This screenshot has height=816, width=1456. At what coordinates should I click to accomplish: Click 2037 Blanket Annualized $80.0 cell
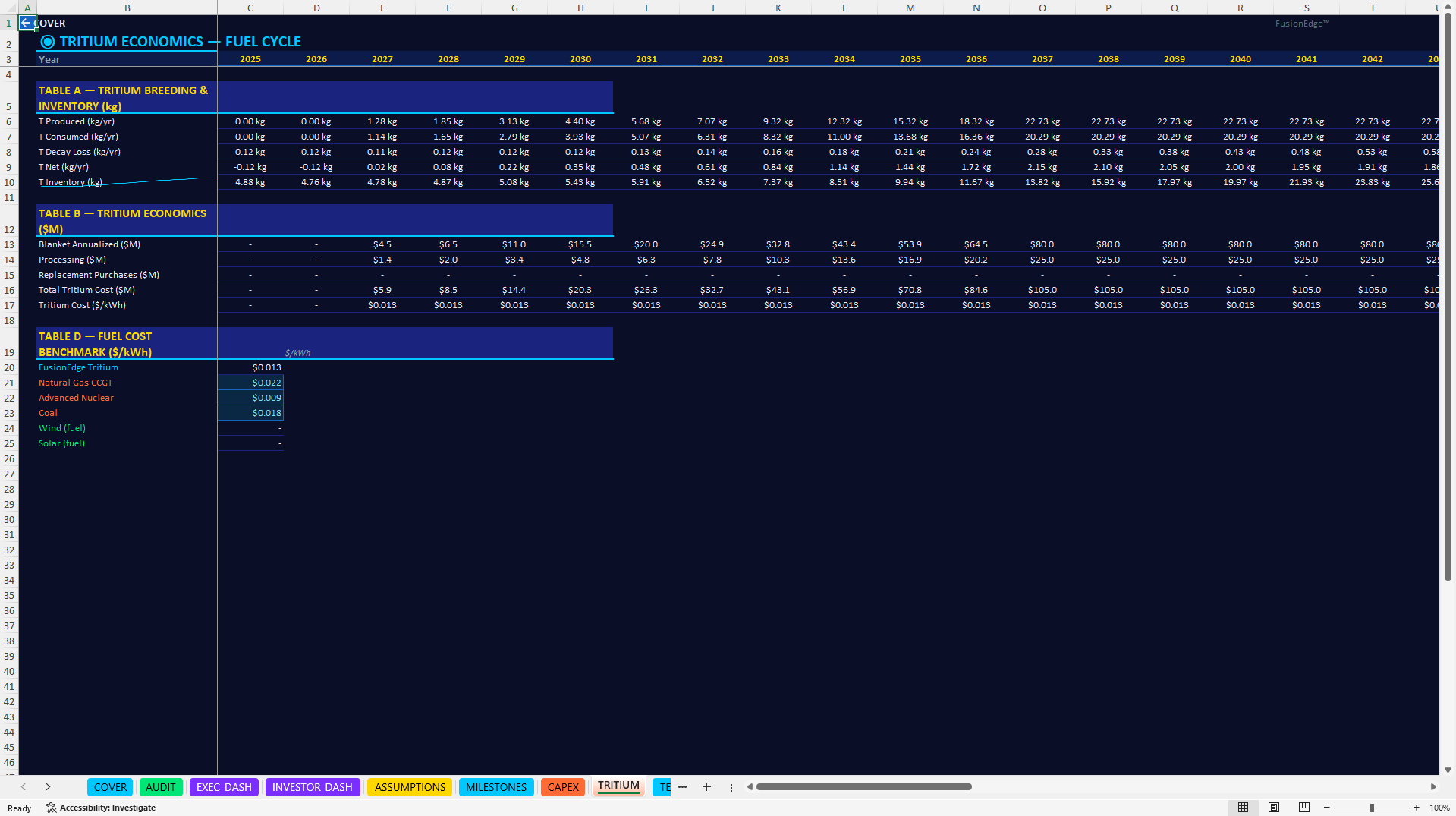tap(1042, 244)
